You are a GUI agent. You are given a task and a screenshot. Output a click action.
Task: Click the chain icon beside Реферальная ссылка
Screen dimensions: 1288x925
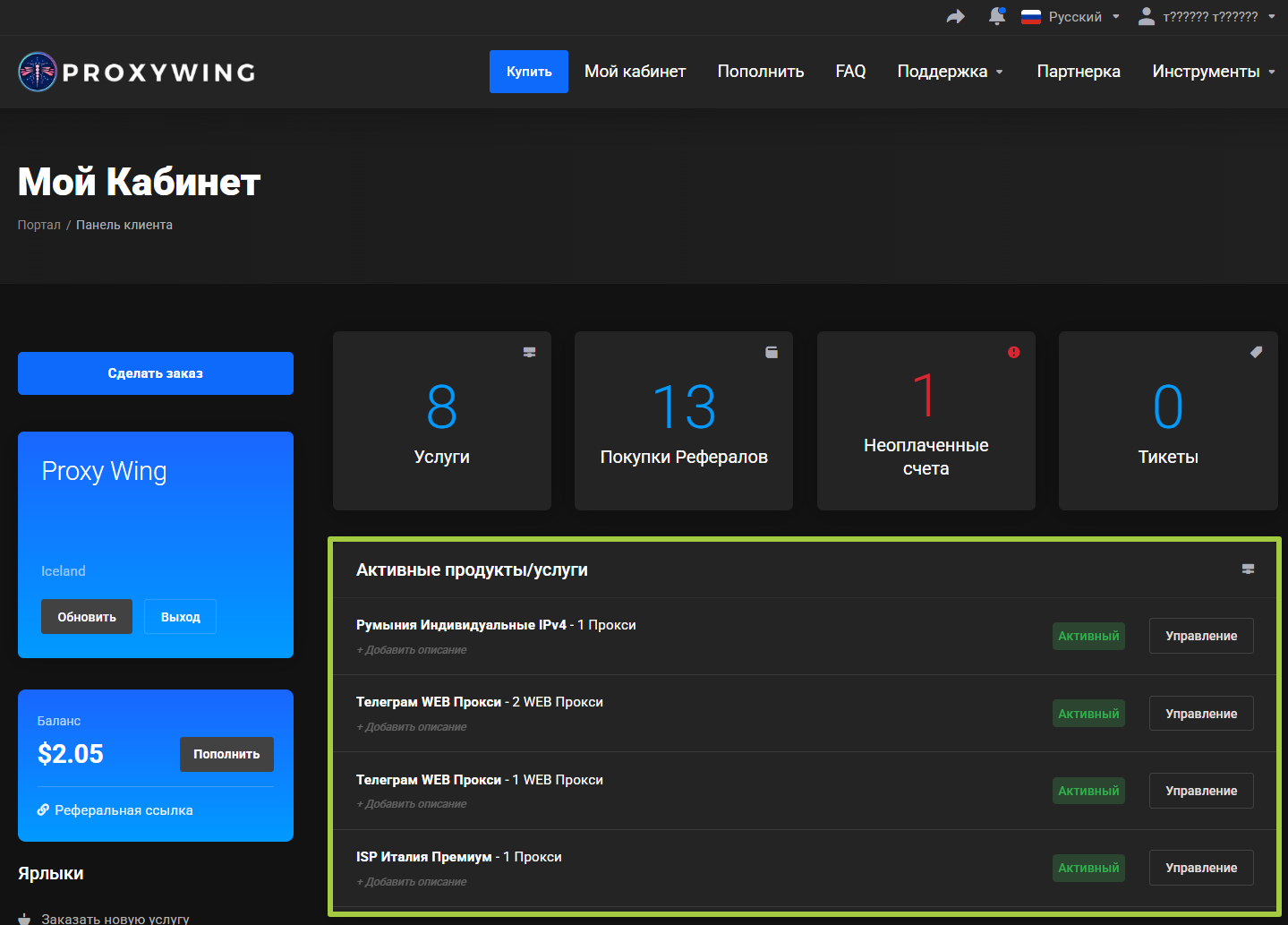click(x=43, y=810)
